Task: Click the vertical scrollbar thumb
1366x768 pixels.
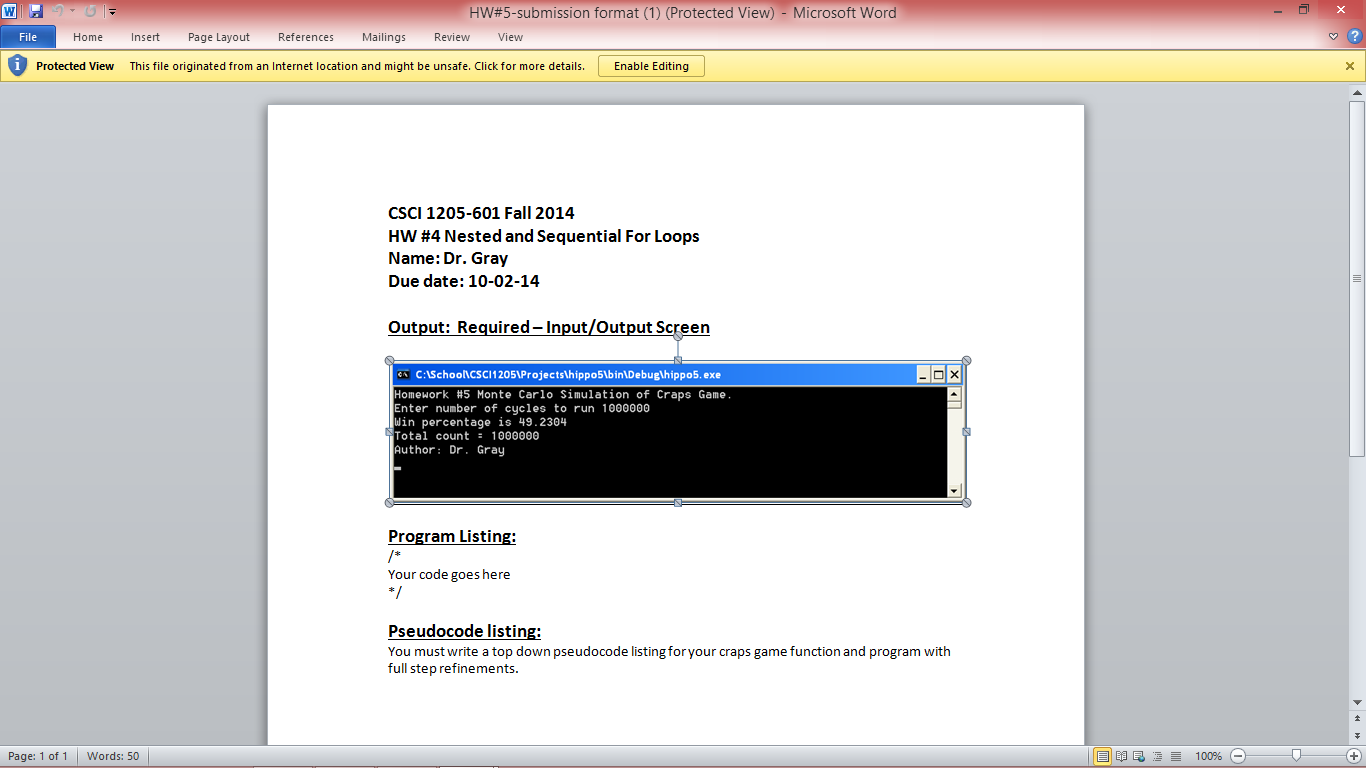Action: coord(1357,278)
